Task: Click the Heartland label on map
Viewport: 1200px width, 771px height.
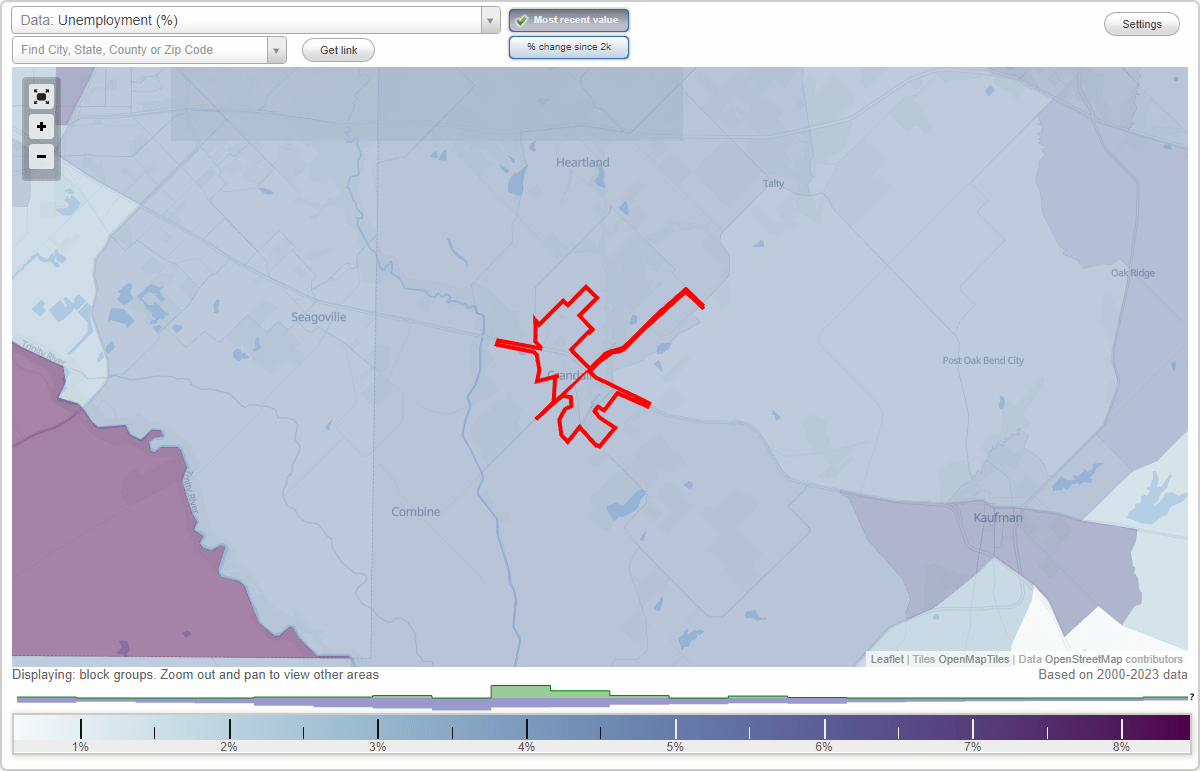Action: pyautogui.click(x=583, y=162)
